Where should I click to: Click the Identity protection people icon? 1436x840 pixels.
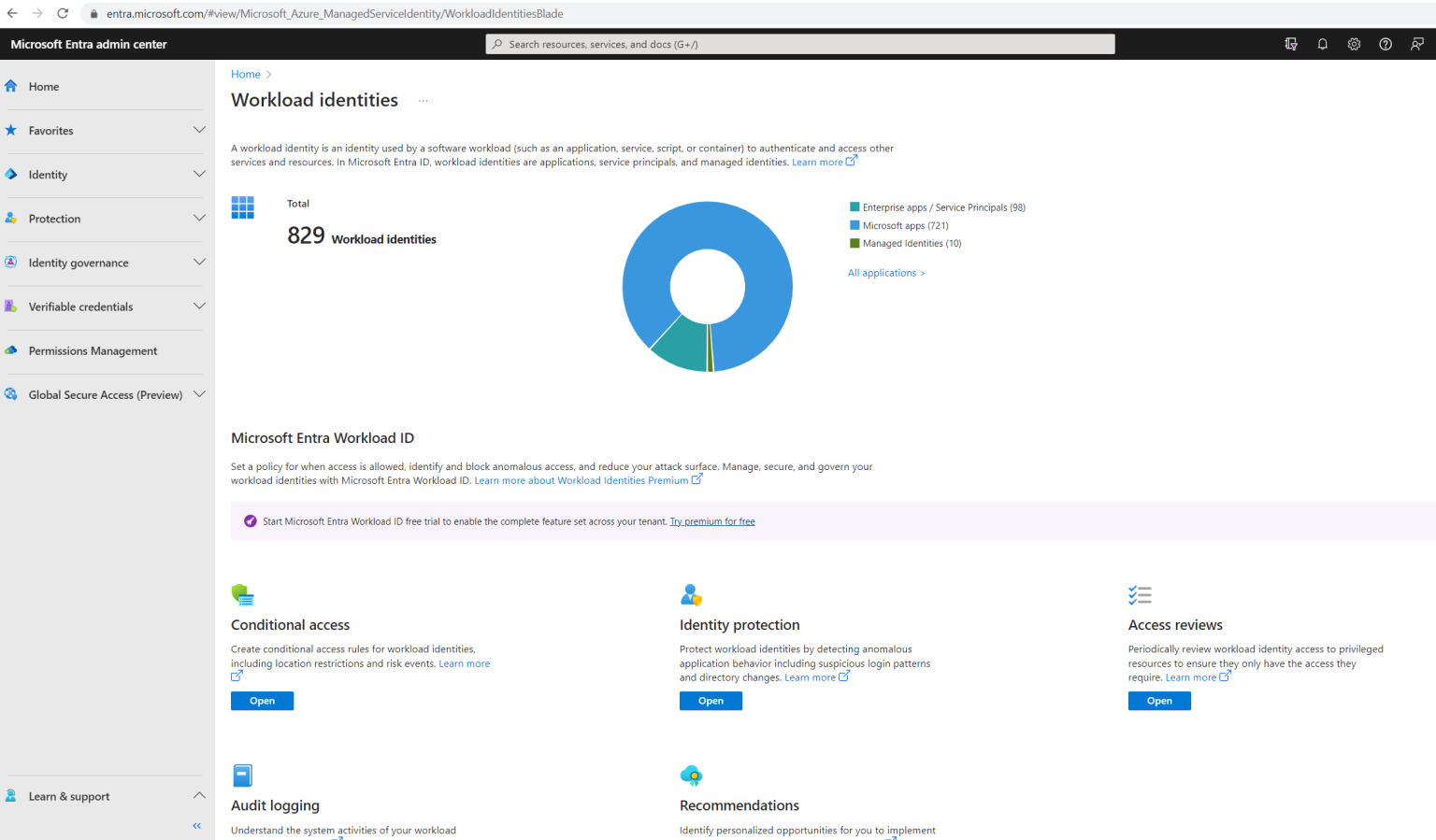tap(691, 594)
